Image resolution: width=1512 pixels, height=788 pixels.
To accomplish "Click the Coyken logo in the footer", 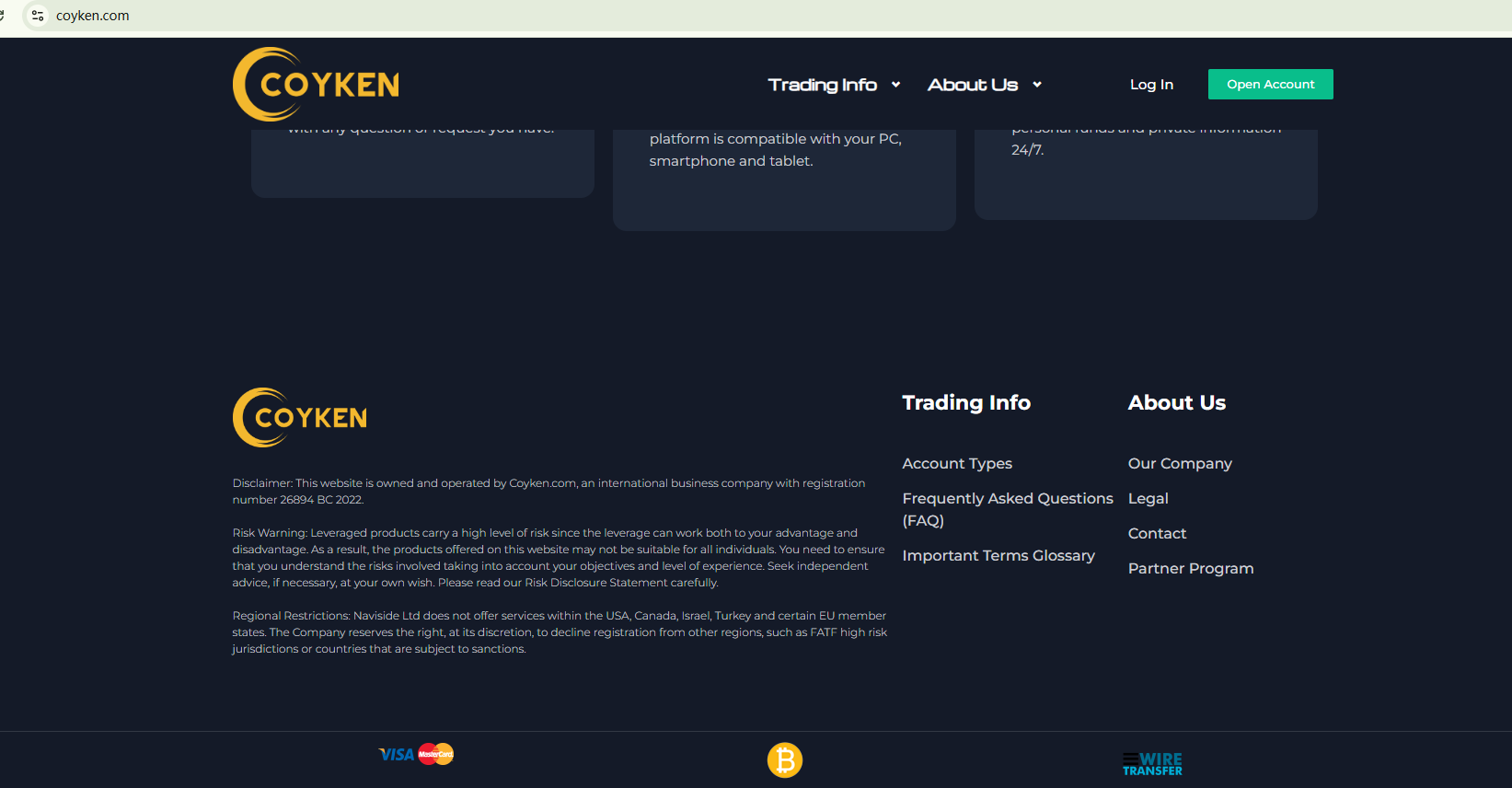I will 300,417.
